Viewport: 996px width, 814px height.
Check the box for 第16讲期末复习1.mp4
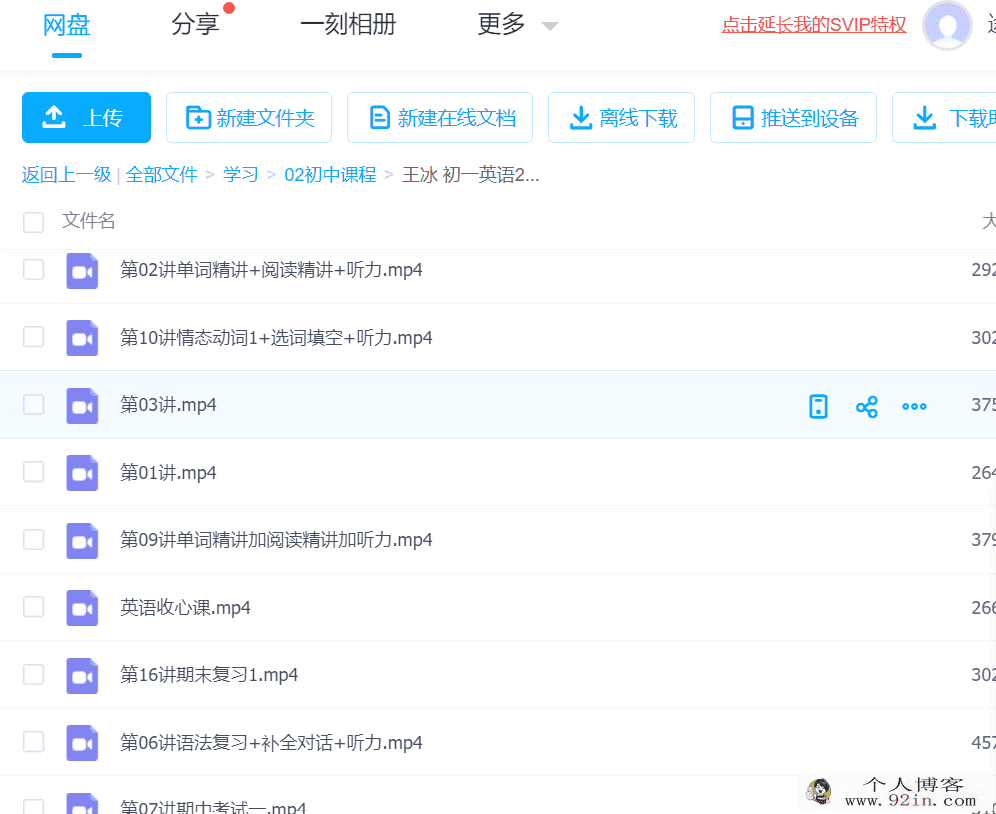point(34,674)
